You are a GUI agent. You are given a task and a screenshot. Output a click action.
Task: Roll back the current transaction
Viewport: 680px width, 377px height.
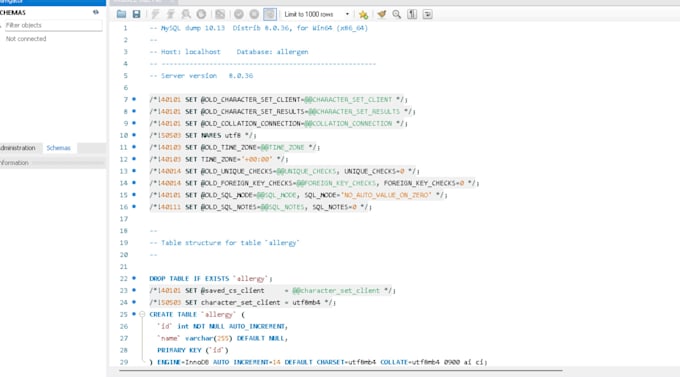tap(254, 14)
